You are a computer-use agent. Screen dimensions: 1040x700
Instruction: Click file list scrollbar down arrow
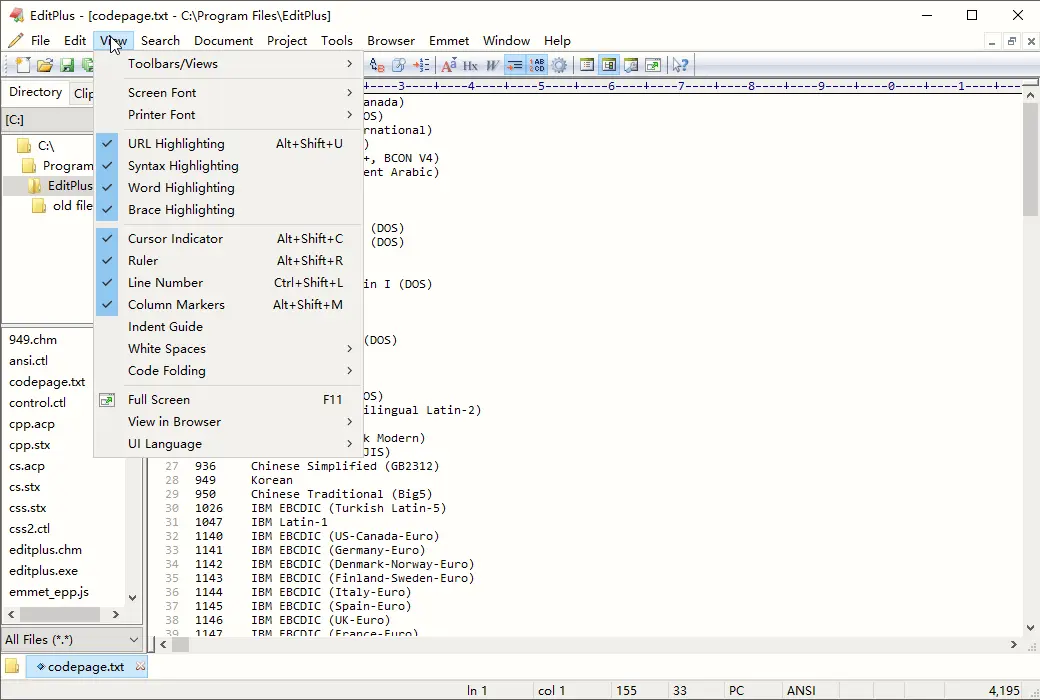[x=133, y=597]
